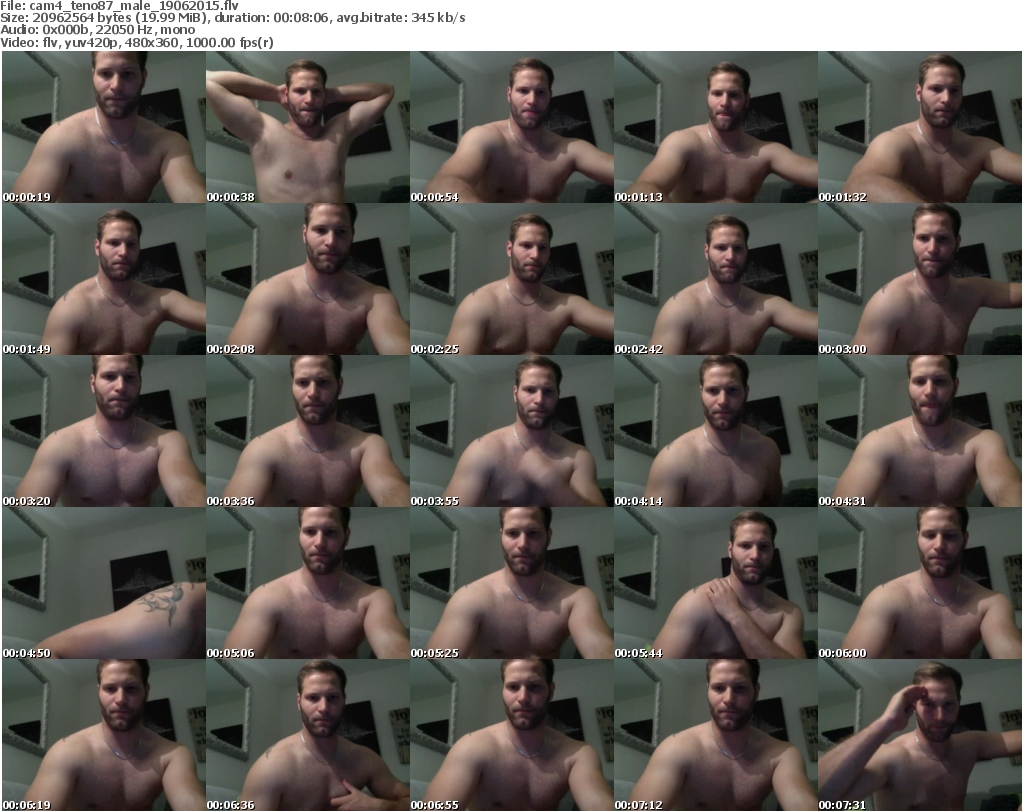Click the file name line 'cam4_teno87_male_19062015.flv'

tap(120, 6)
